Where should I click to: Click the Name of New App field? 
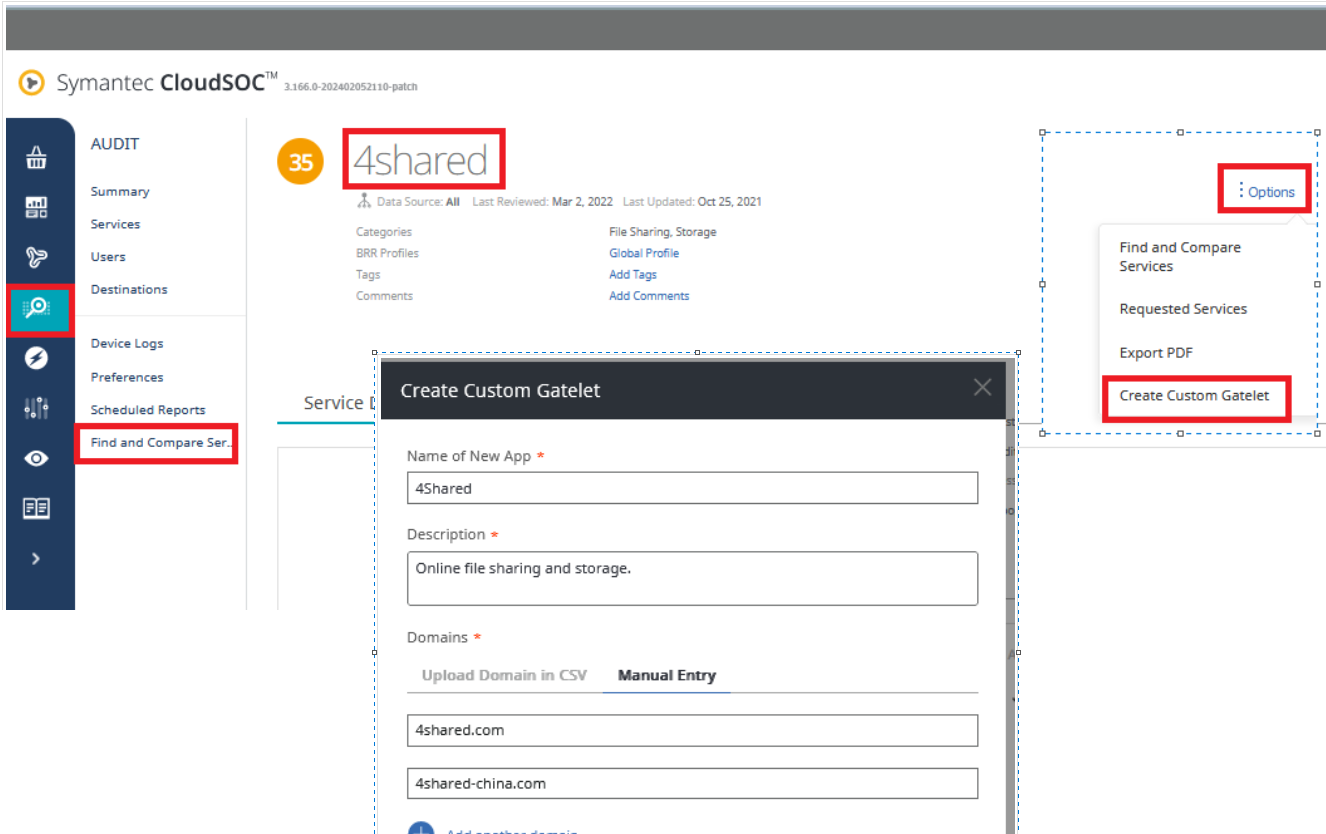692,489
